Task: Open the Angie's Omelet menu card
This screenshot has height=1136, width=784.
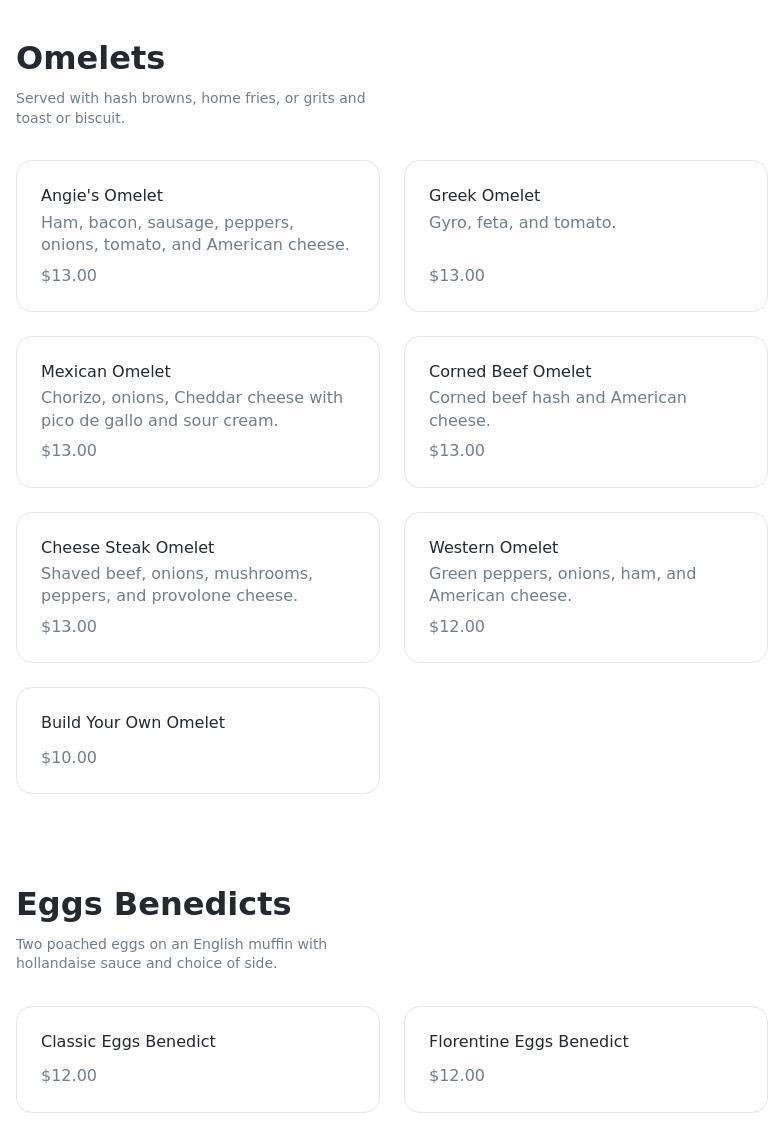Action: click(198, 236)
